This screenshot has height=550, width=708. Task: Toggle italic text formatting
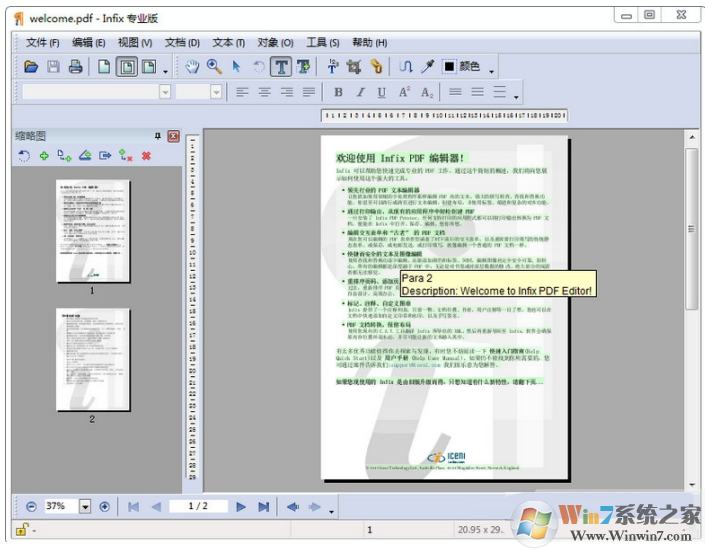point(360,92)
